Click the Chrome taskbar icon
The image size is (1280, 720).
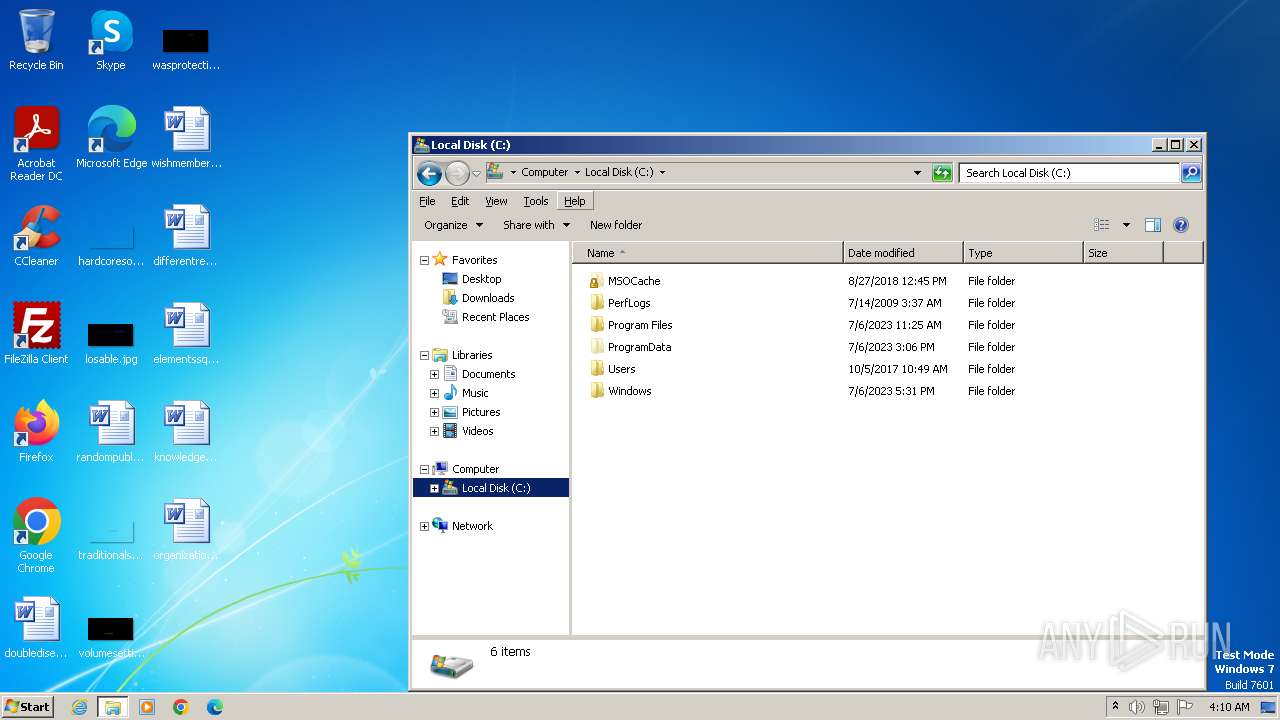coord(181,707)
